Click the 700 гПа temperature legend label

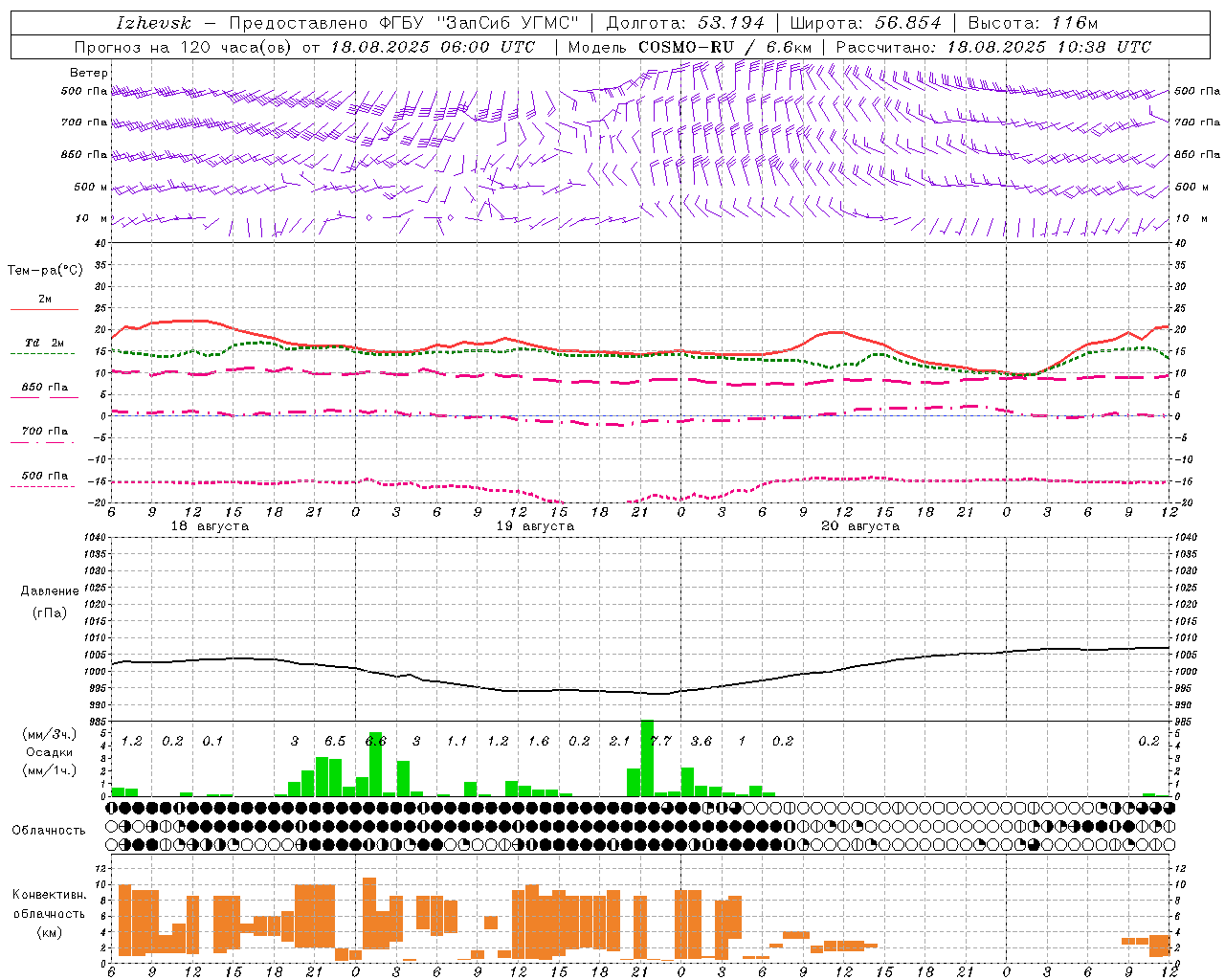pyautogui.click(x=45, y=432)
